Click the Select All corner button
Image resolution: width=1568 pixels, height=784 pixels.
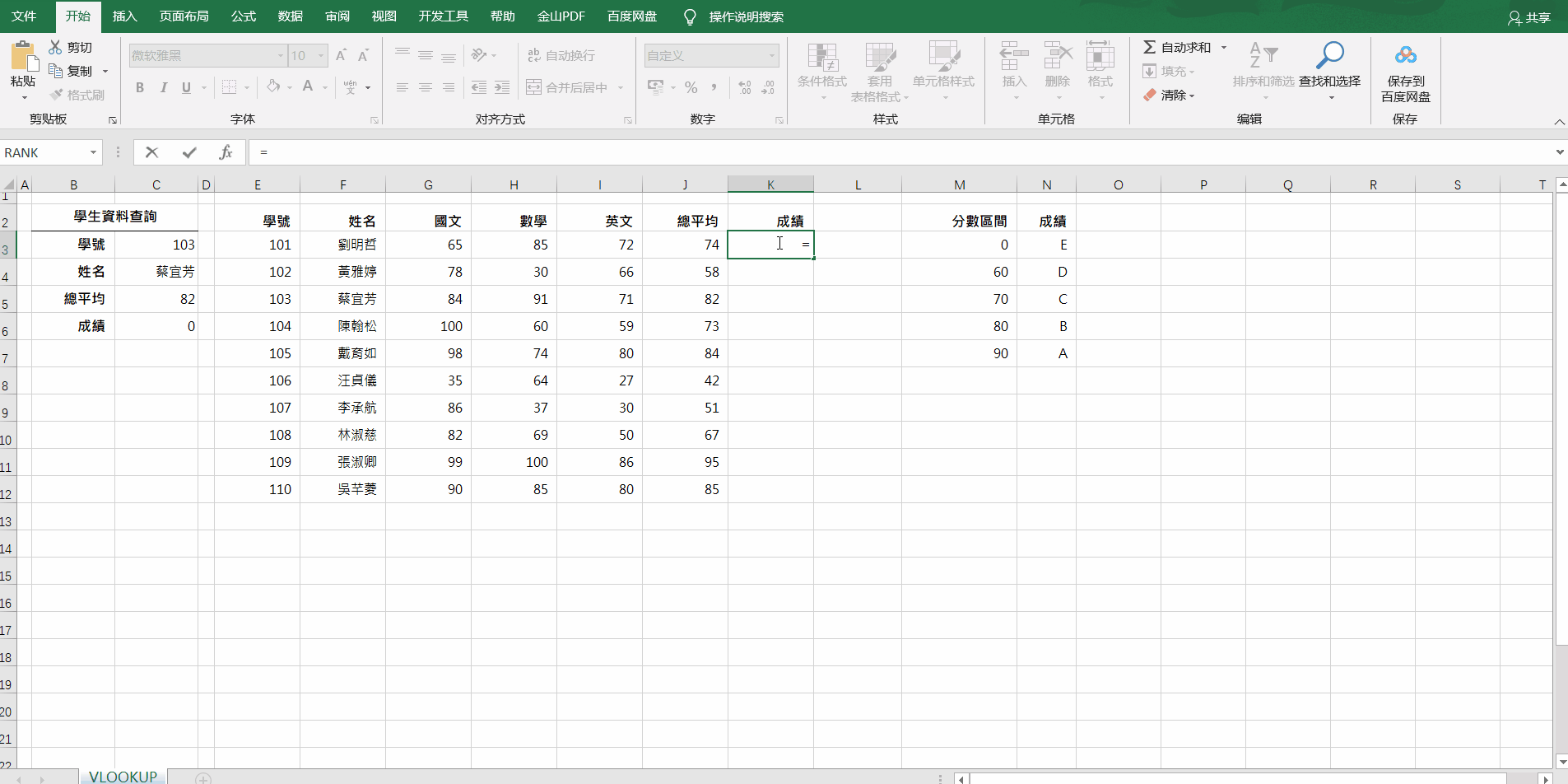coord(8,184)
